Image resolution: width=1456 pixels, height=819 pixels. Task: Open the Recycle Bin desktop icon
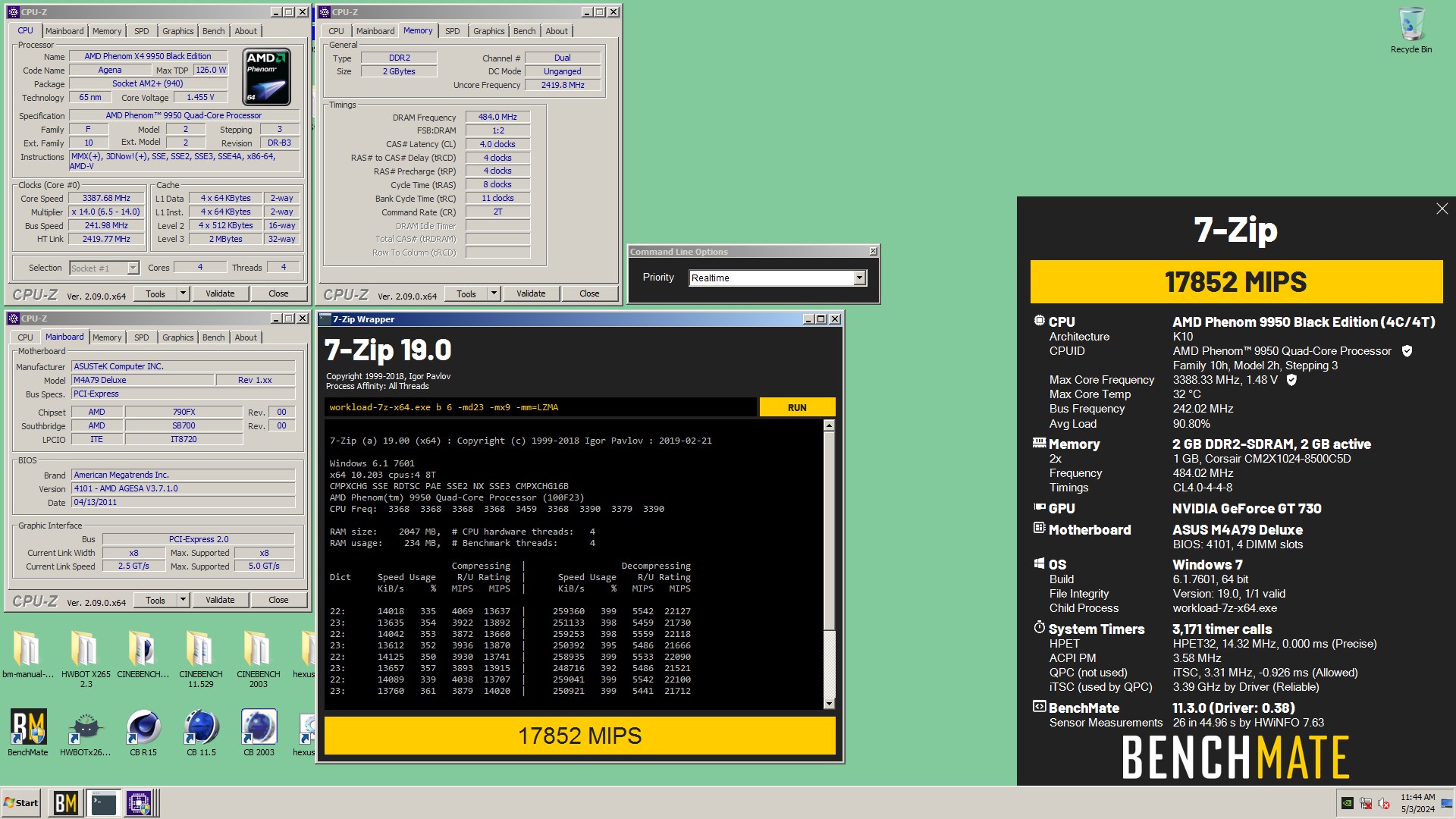point(1410,30)
